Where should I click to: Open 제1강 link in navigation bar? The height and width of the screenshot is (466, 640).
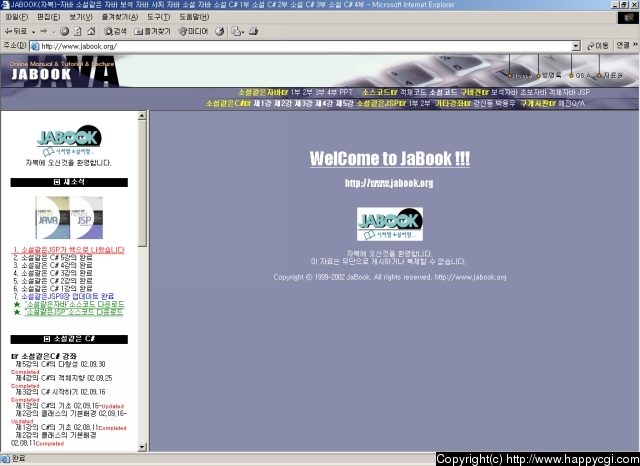coord(262,104)
